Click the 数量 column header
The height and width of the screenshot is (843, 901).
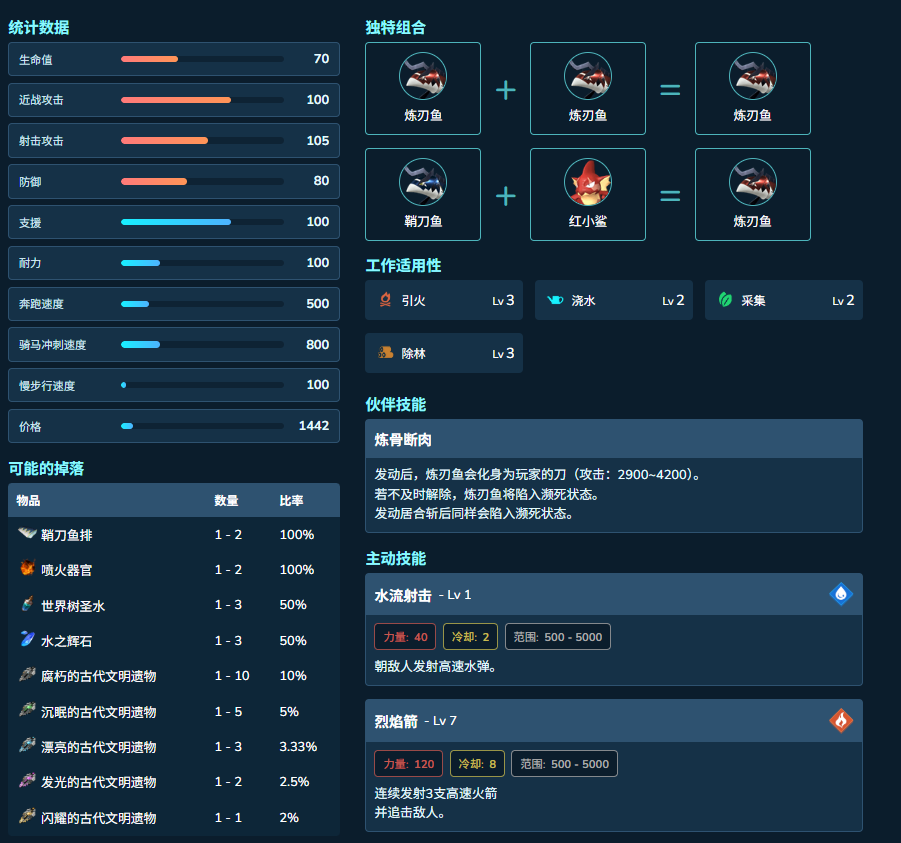[226, 501]
